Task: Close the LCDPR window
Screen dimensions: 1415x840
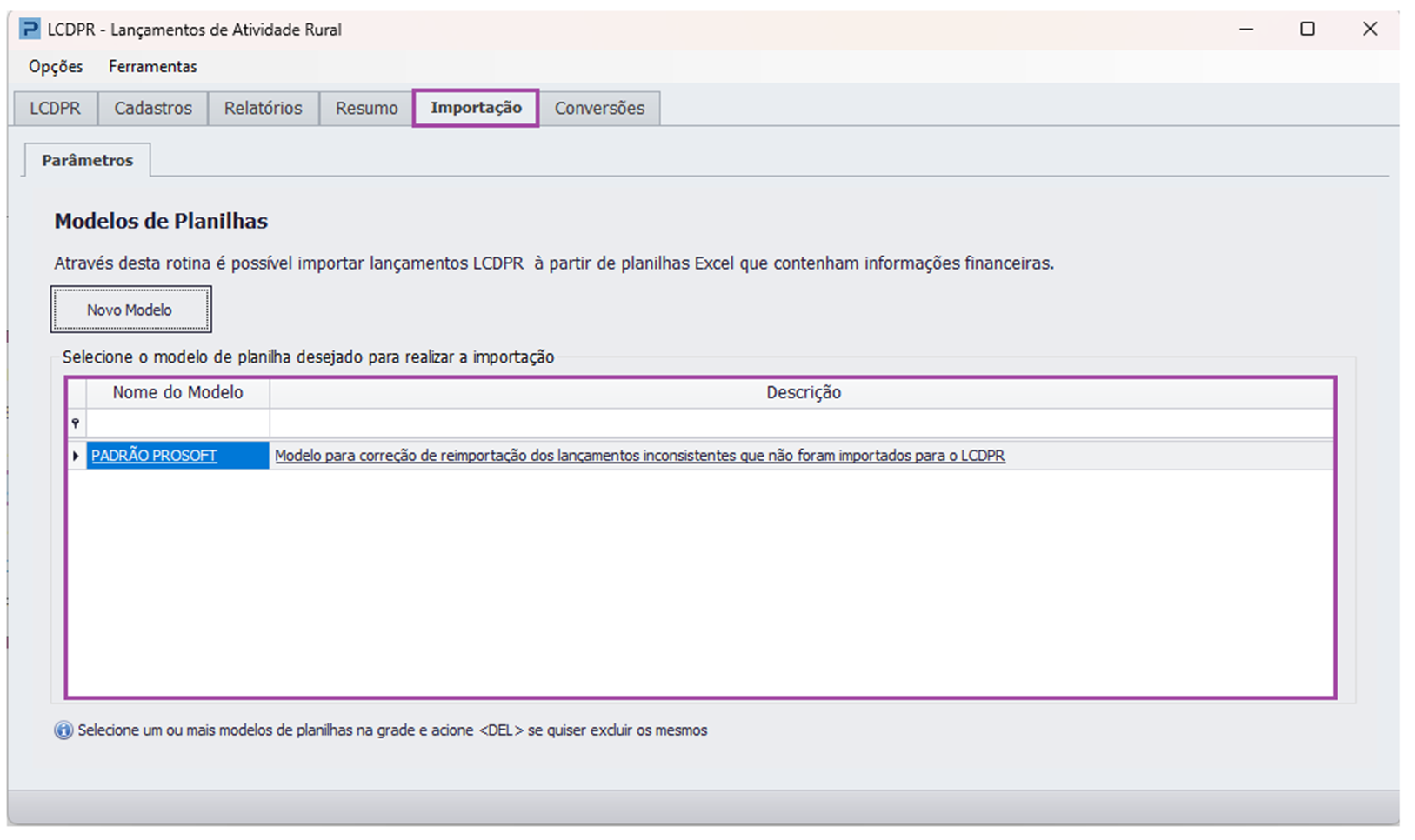Action: click(1370, 29)
